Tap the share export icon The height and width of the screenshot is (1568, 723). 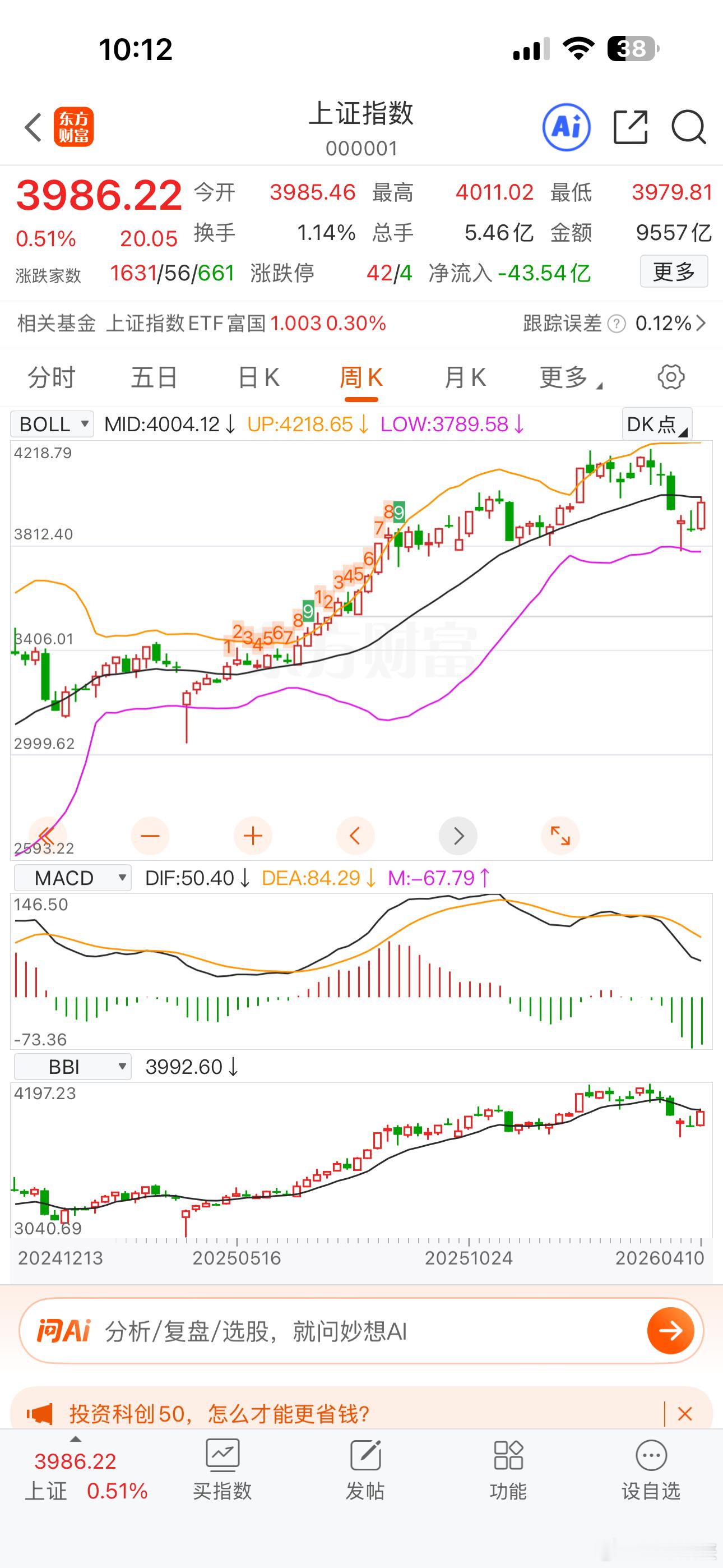point(631,127)
